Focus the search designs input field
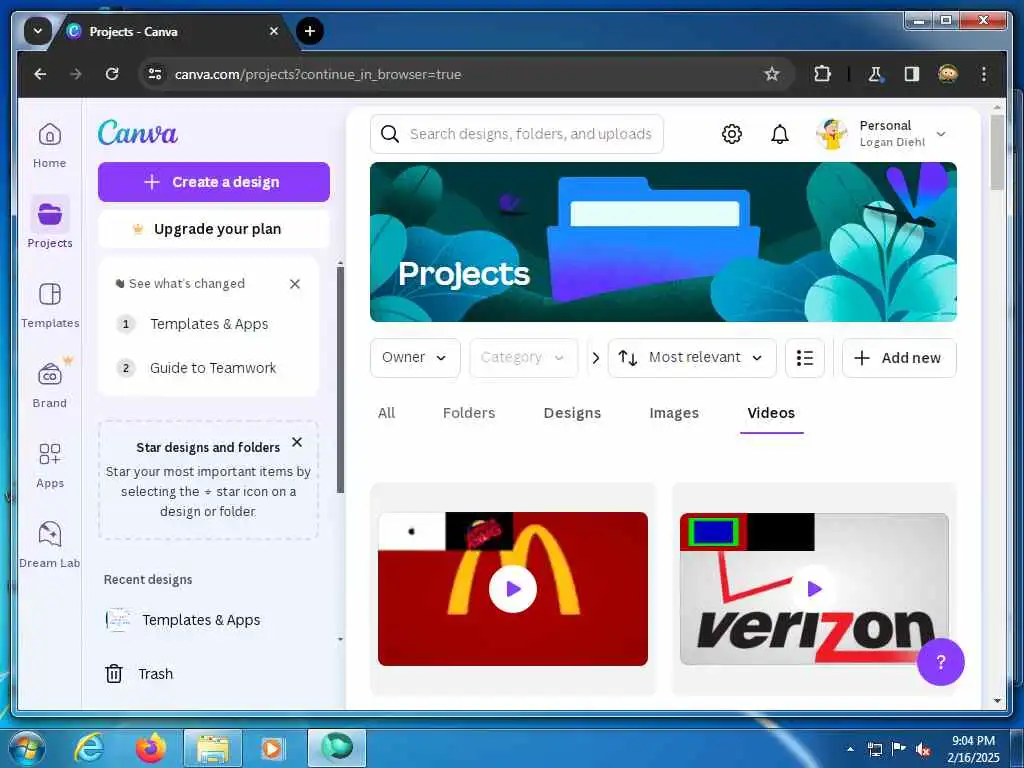The width and height of the screenshot is (1024, 768). pyautogui.click(x=517, y=134)
